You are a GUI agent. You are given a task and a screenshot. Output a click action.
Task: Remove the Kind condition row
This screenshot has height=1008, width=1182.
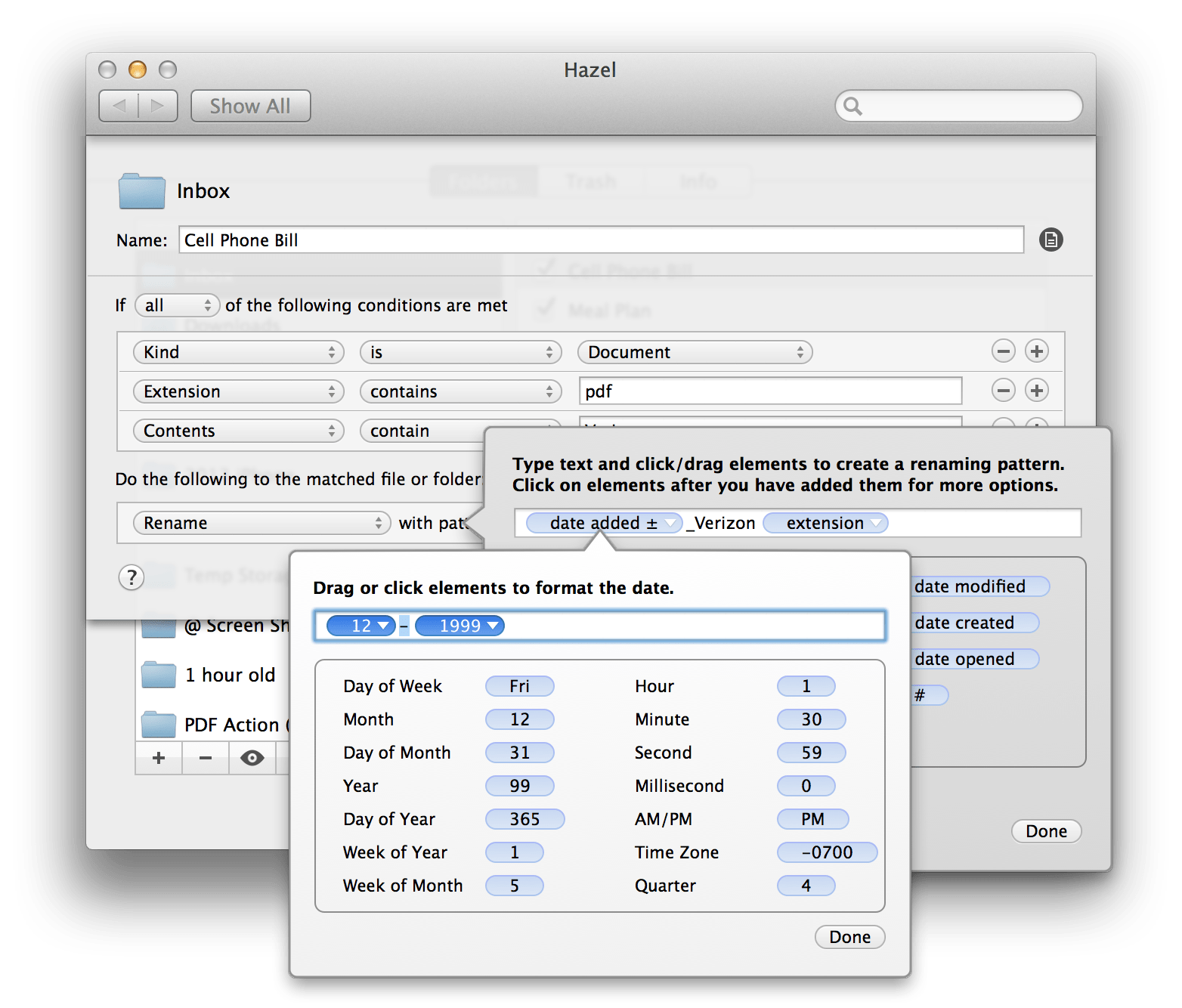(x=1003, y=351)
